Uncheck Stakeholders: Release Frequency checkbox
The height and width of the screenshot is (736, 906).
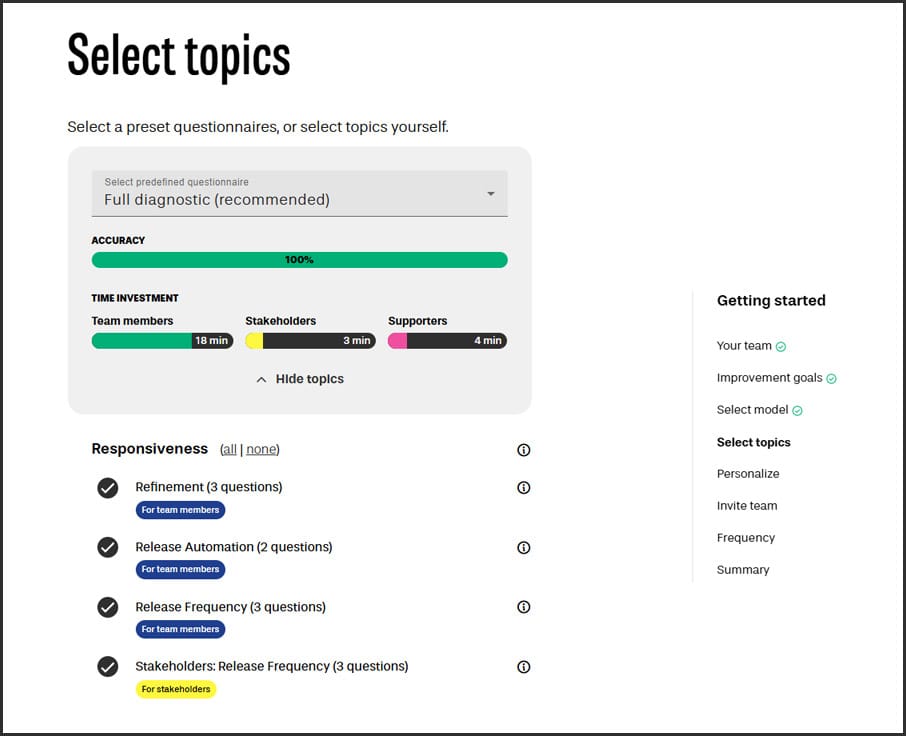pos(108,667)
